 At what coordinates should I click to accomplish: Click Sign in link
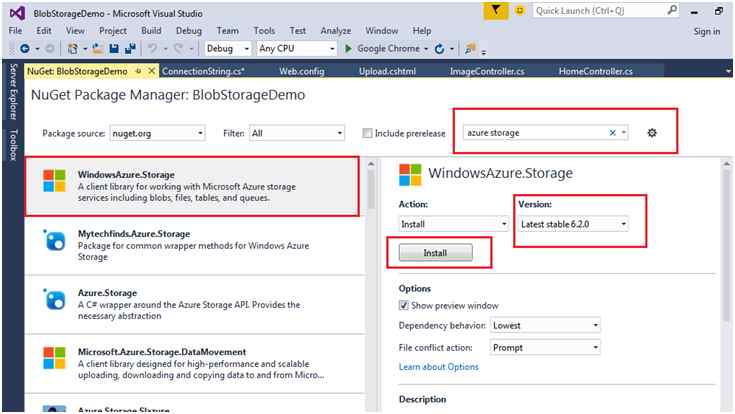706,31
